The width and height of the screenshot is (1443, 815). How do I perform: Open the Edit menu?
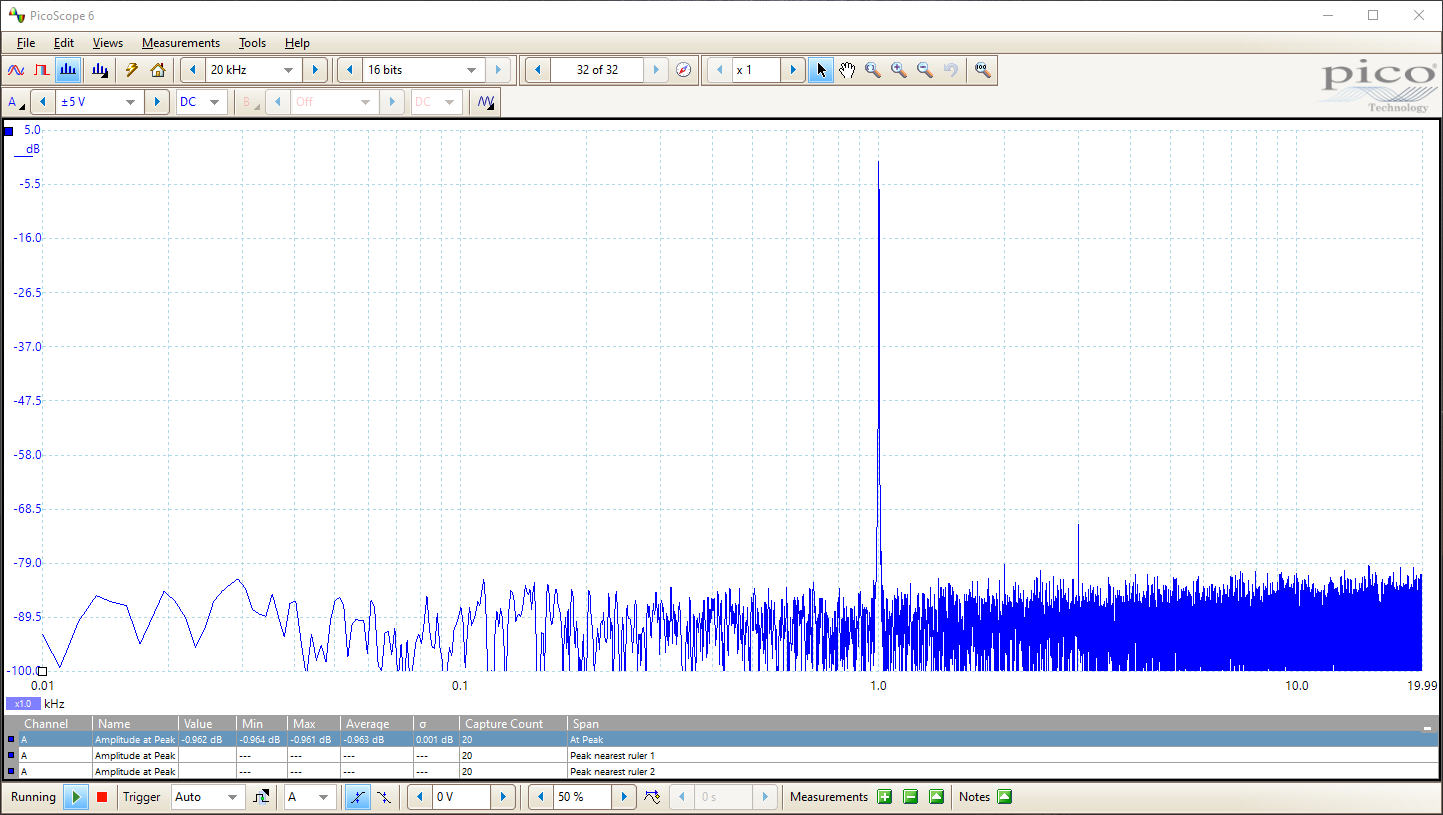(64, 43)
